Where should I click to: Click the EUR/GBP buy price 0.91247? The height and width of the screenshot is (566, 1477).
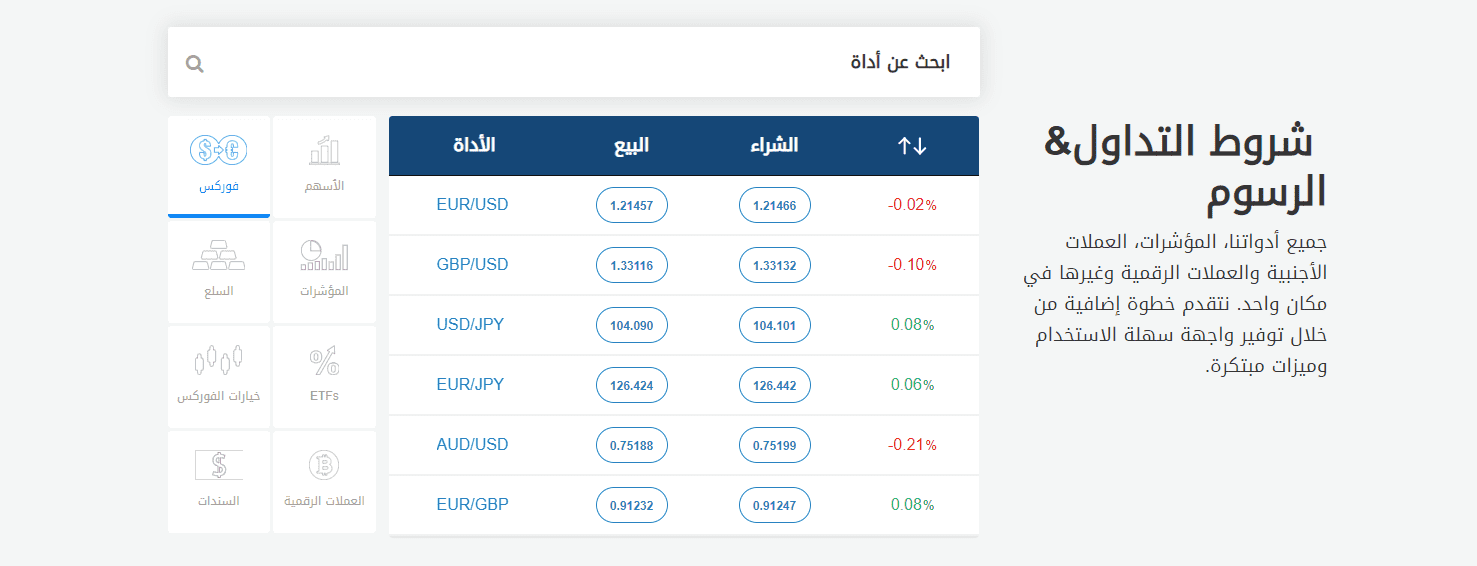click(775, 505)
